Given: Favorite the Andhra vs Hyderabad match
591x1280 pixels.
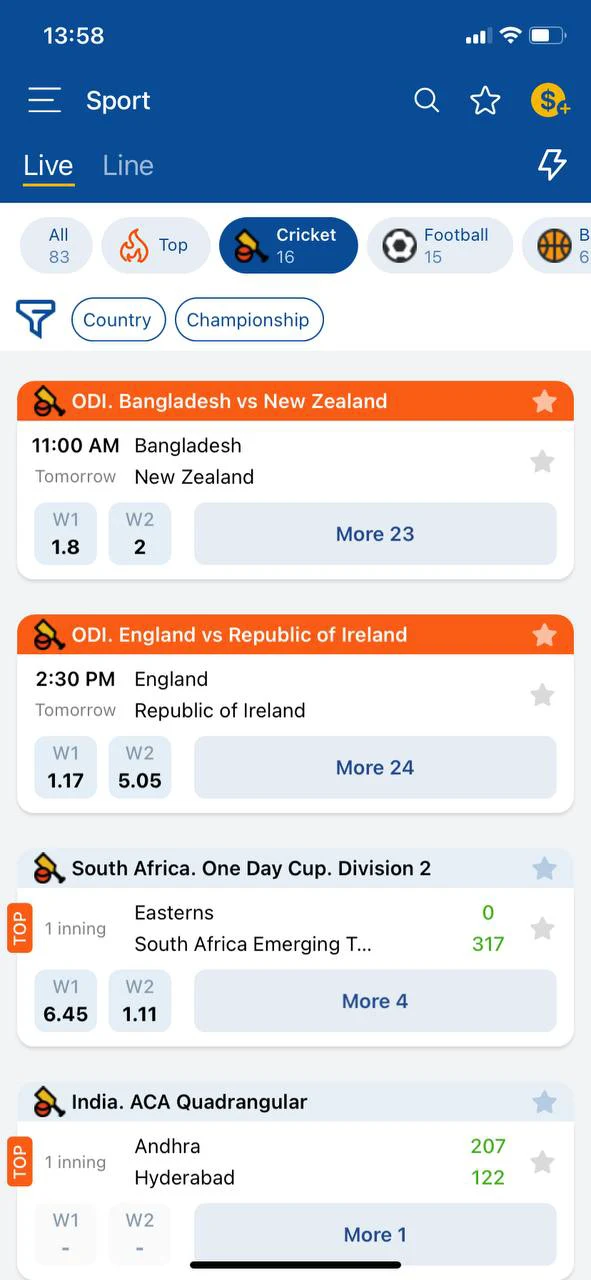Looking at the screenshot, I should click(543, 1162).
